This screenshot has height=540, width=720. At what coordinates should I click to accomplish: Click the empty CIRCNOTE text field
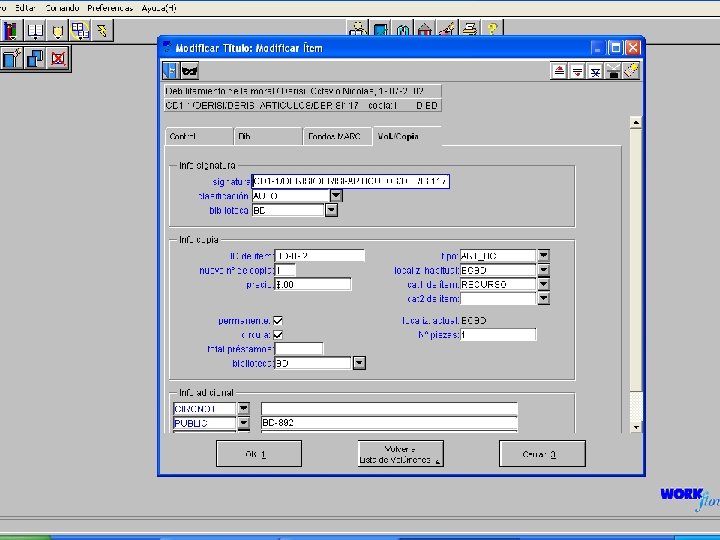389,408
